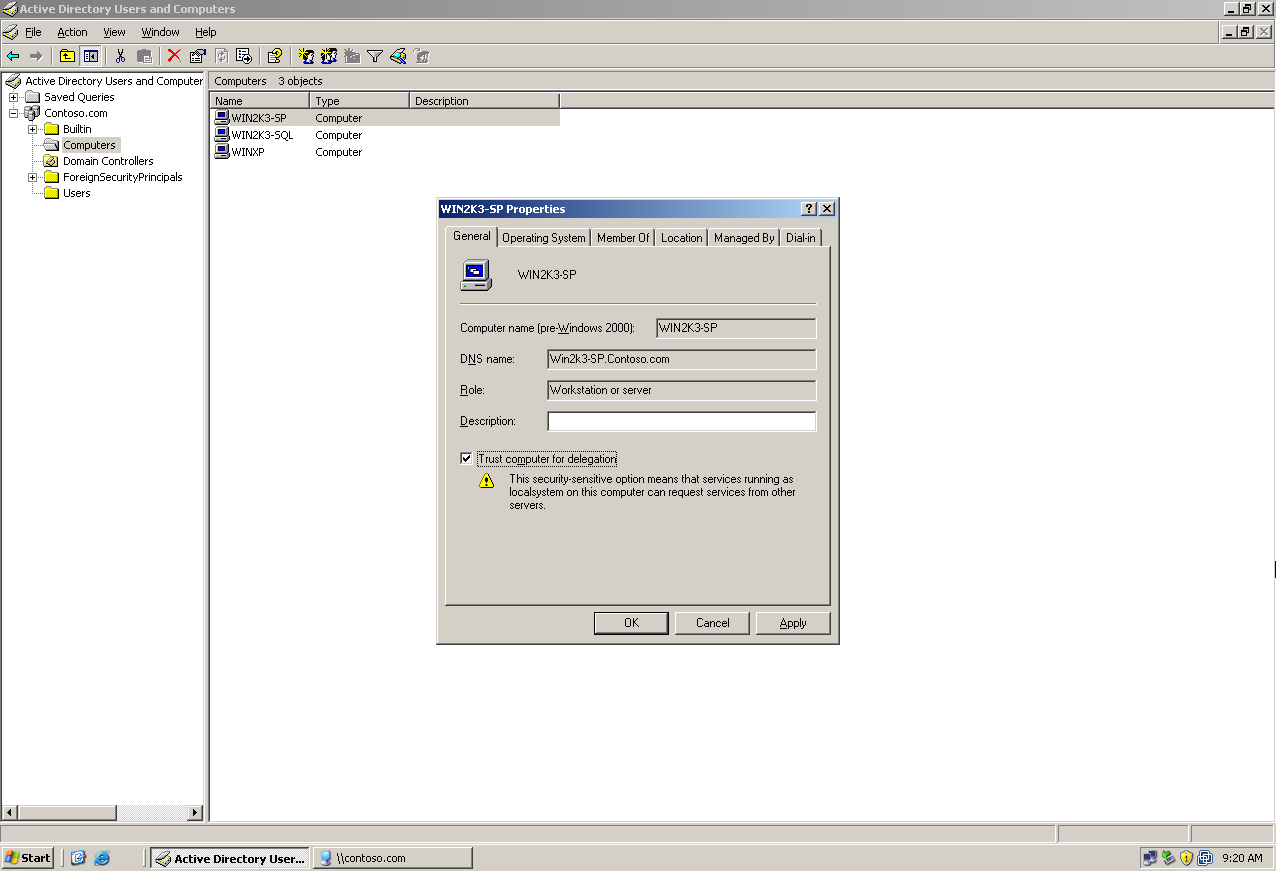The width and height of the screenshot is (1276, 871).
Task: Toggle the Show/Hide Console Tree icon
Action: [x=91, y=56]
